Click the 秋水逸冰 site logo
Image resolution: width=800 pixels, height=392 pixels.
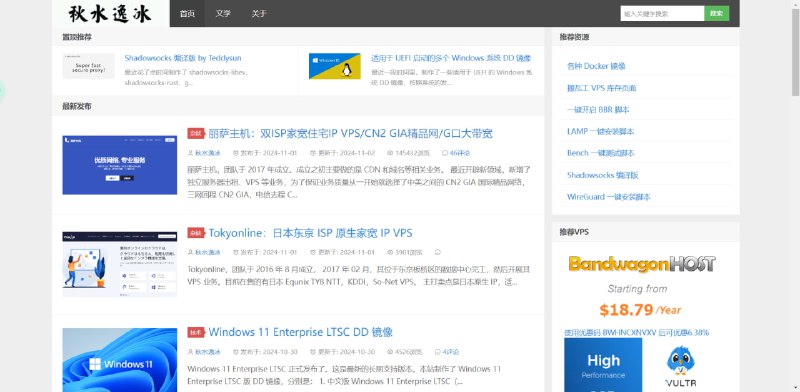click(110, 13)
